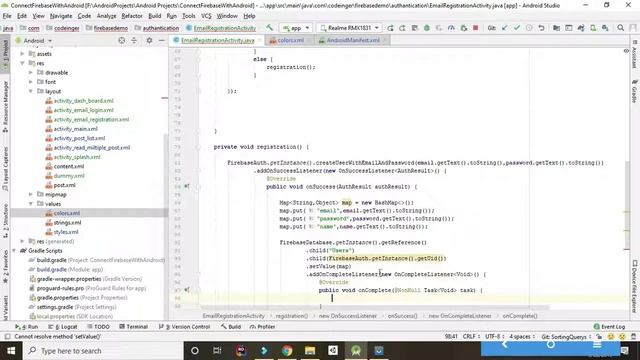Click the Task View icon on taskbar
640x360 pixels.
(x=217, y=351)
